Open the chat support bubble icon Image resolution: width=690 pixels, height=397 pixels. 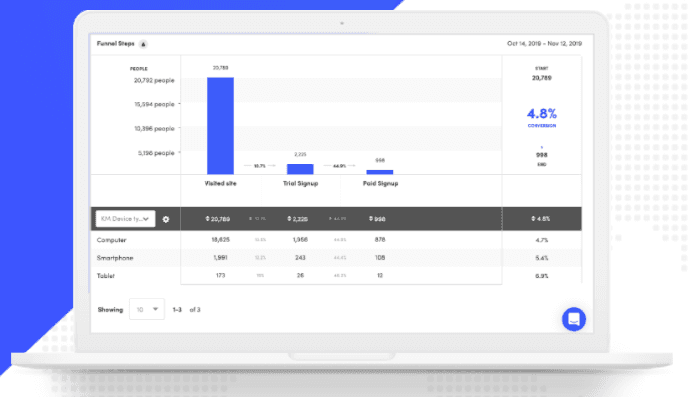(573, 319)
